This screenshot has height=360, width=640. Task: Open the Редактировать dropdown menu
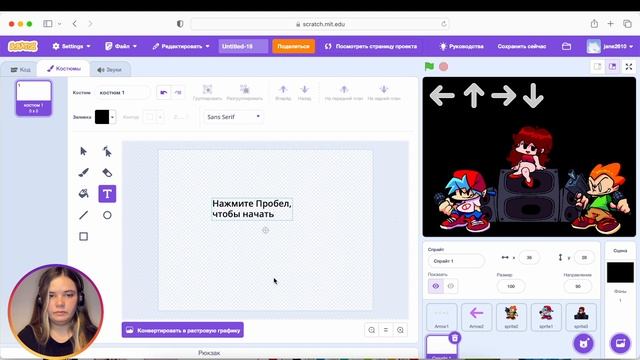181,46
